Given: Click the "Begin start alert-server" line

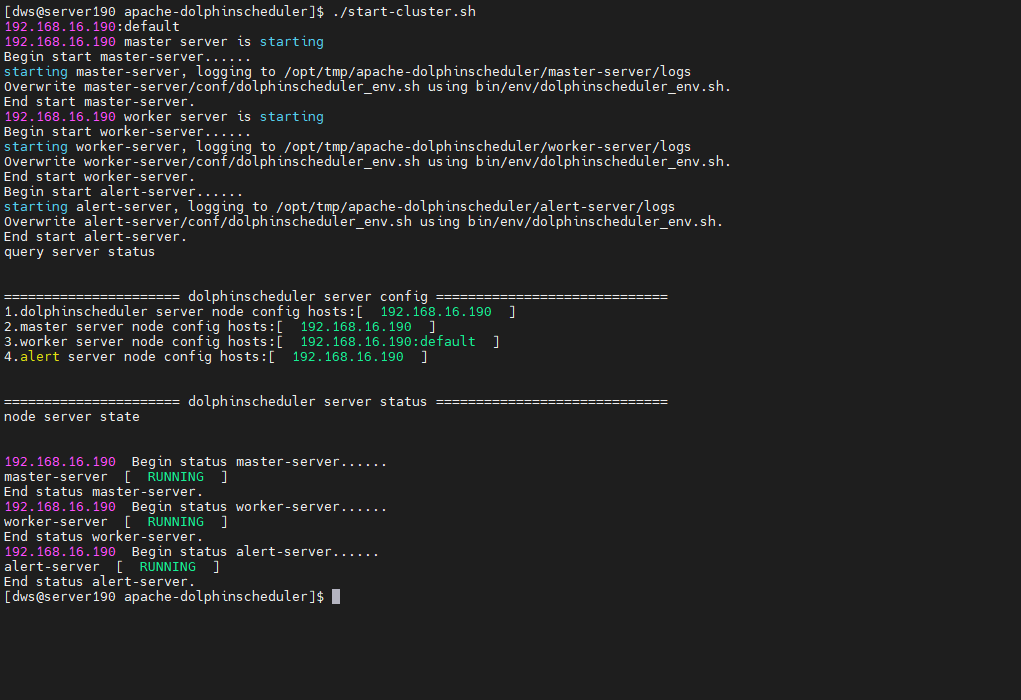Looking at the screenshot, I should (x=123, y=192).
